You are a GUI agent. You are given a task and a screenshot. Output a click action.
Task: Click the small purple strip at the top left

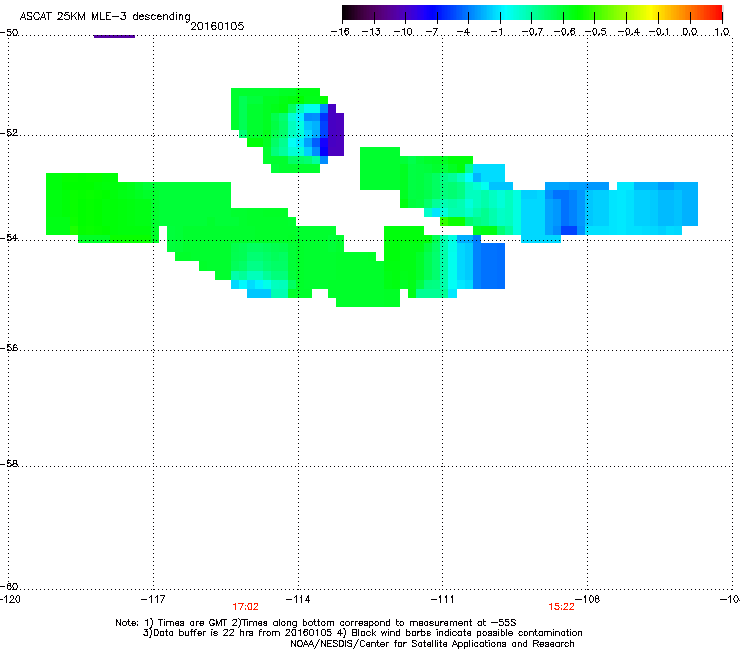(114, 36)
